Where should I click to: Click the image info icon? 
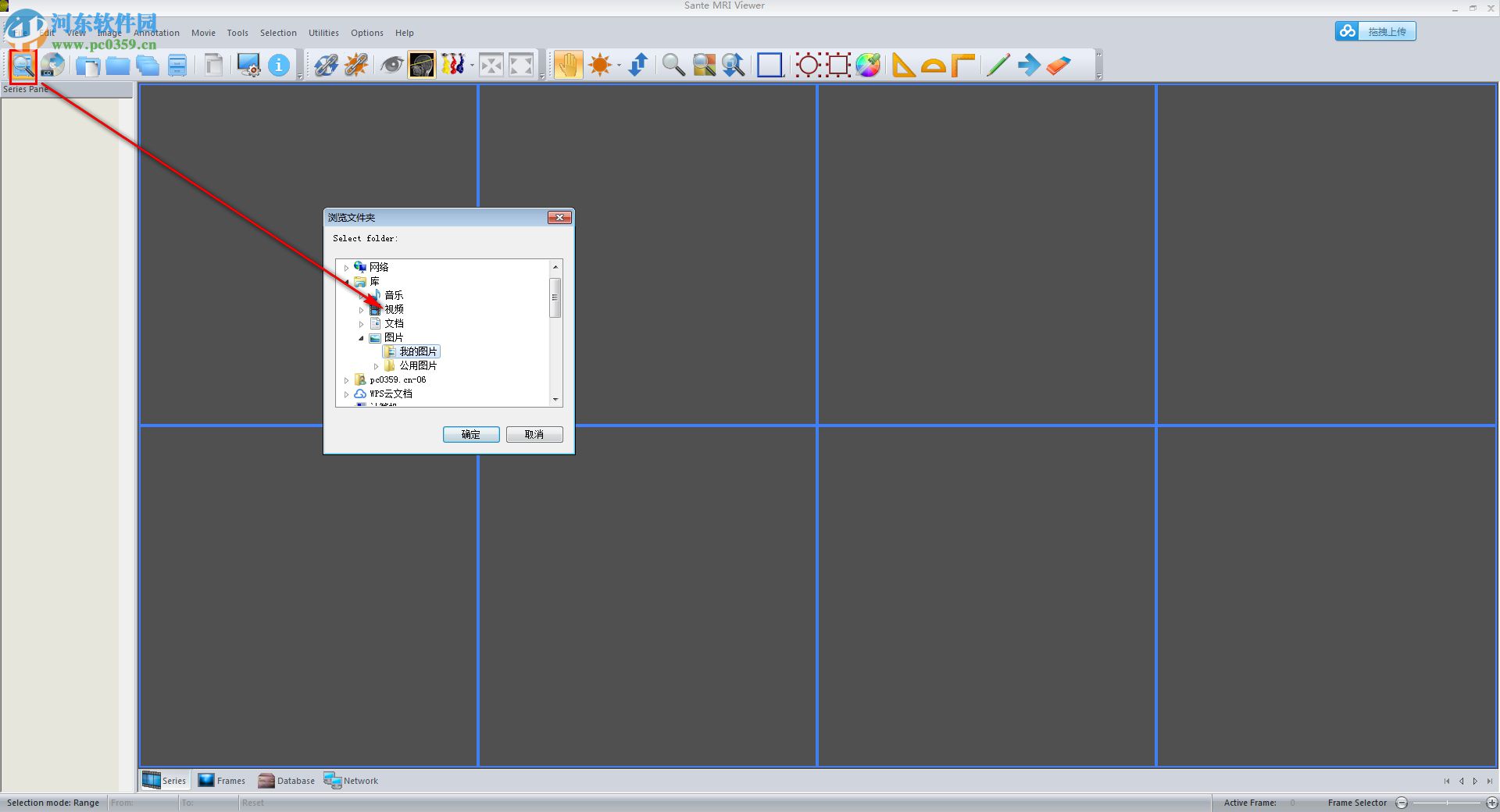279,65
